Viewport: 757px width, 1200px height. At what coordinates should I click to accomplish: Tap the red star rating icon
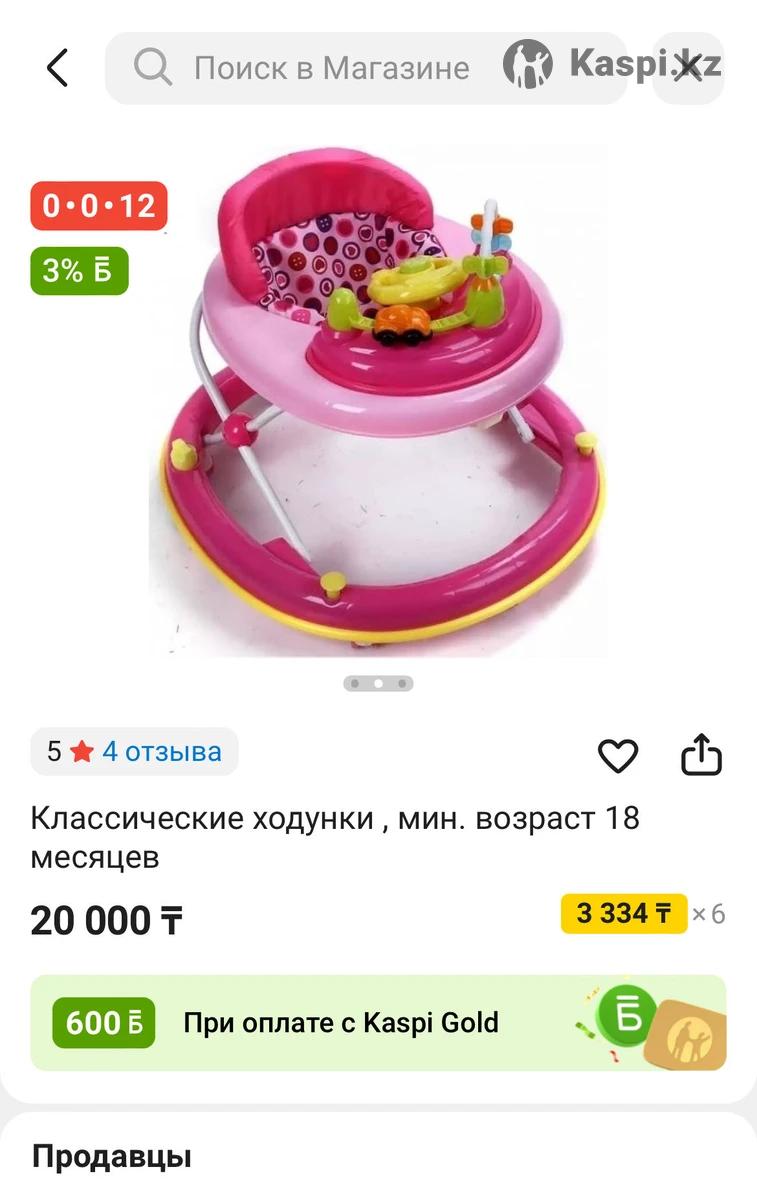point(81,752)
